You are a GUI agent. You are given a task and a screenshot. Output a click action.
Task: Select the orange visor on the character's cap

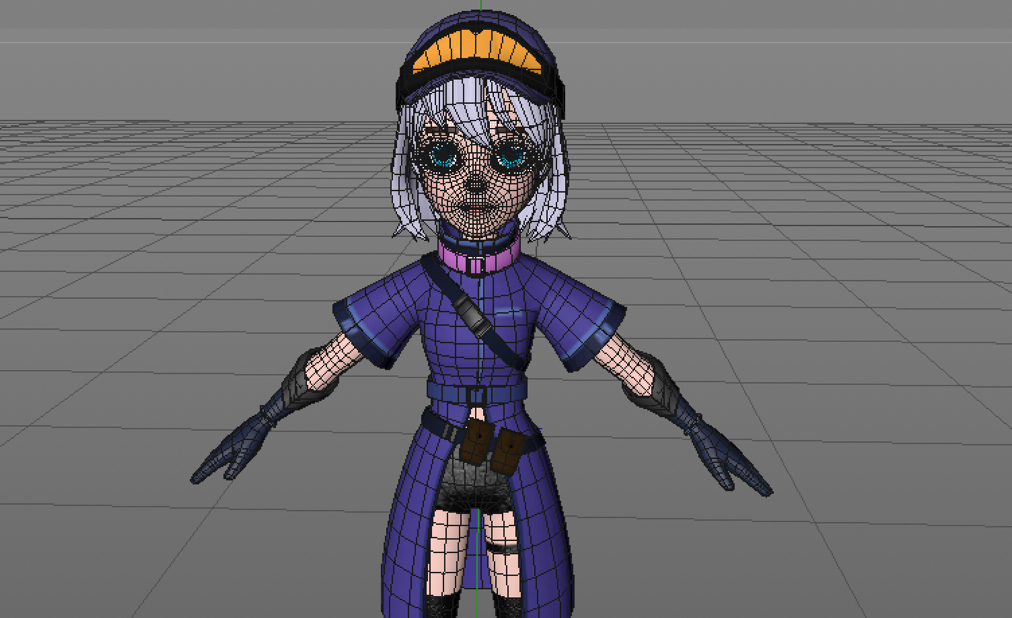pyautogui.click(x=478, y=52)
